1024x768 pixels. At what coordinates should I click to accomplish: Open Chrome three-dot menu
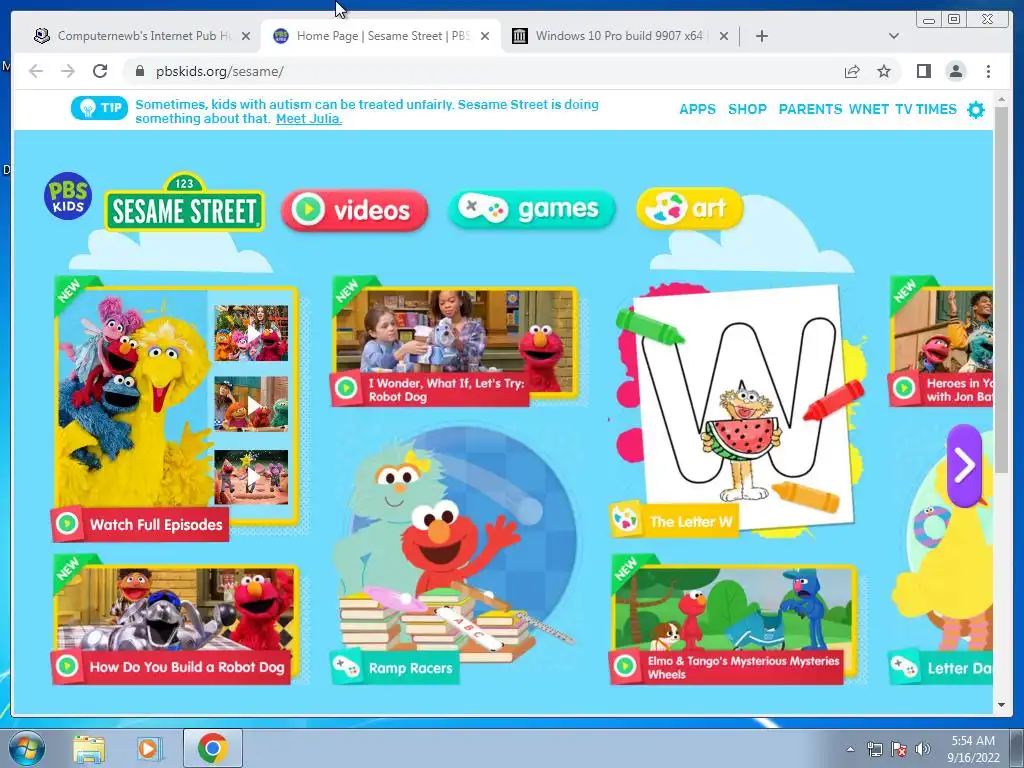point(988,71)
